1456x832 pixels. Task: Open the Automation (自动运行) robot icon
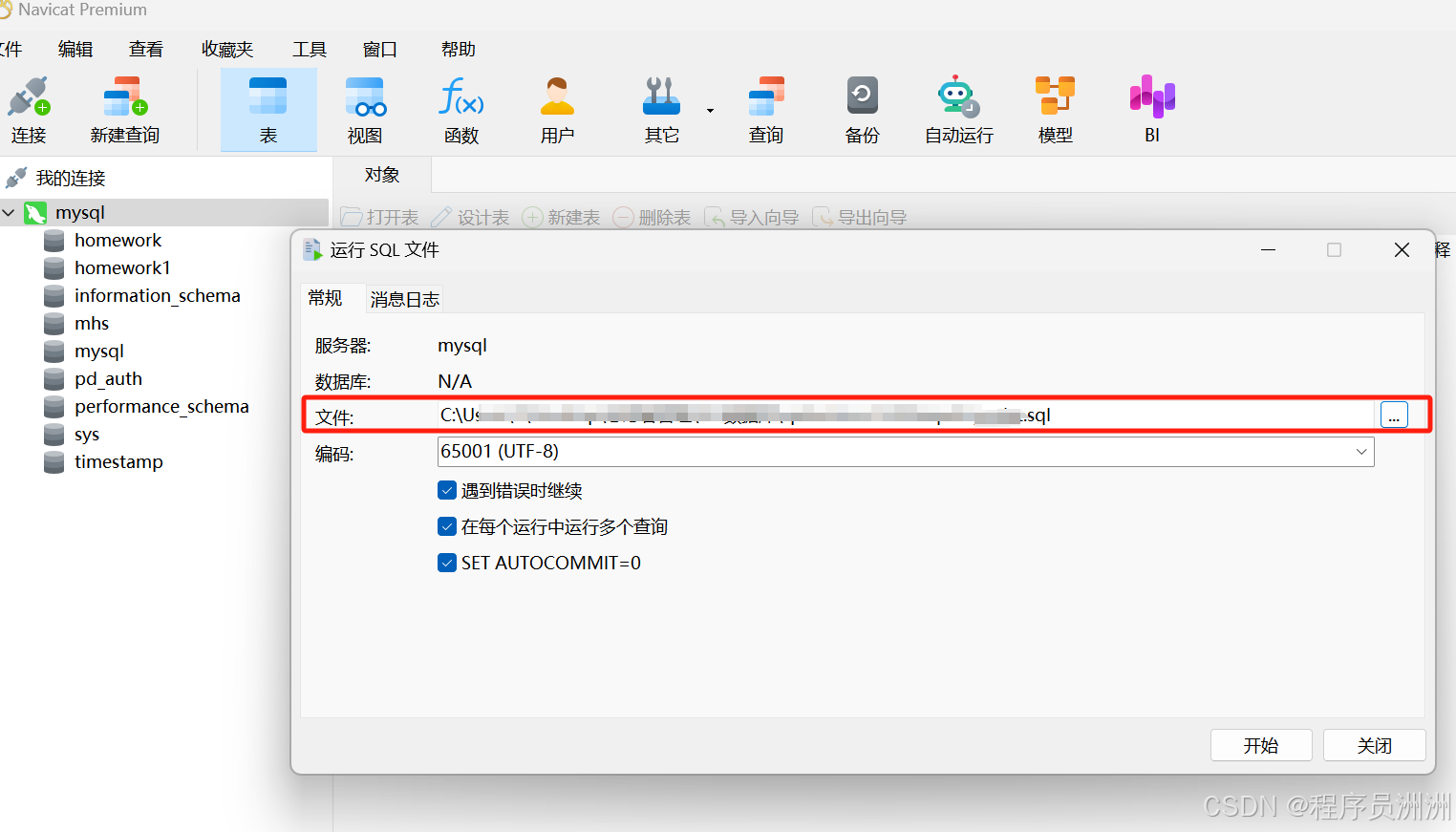pyautogui.click(x=958, y=97)
